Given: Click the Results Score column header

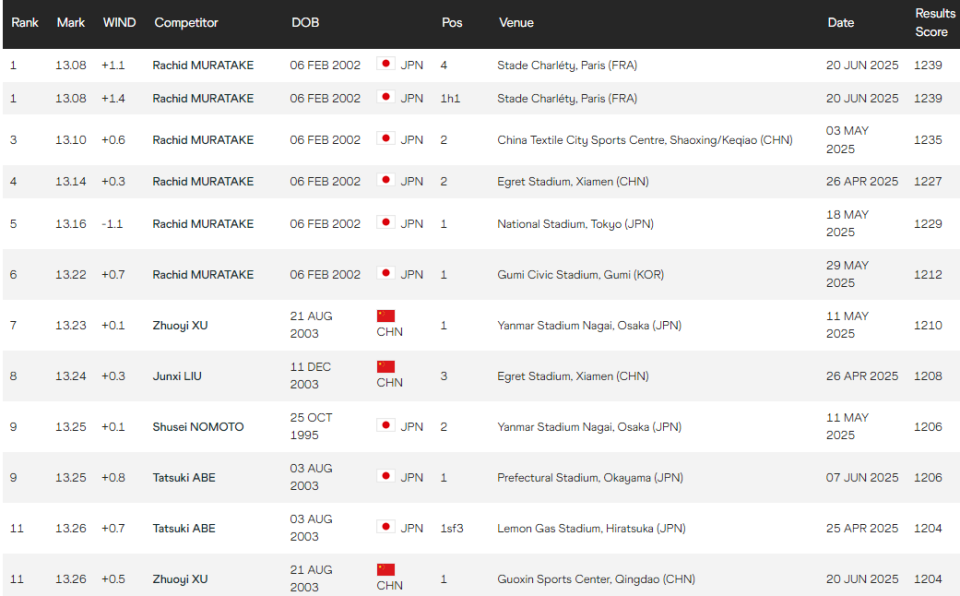Looking at the screenshot, I should (935, 23).
